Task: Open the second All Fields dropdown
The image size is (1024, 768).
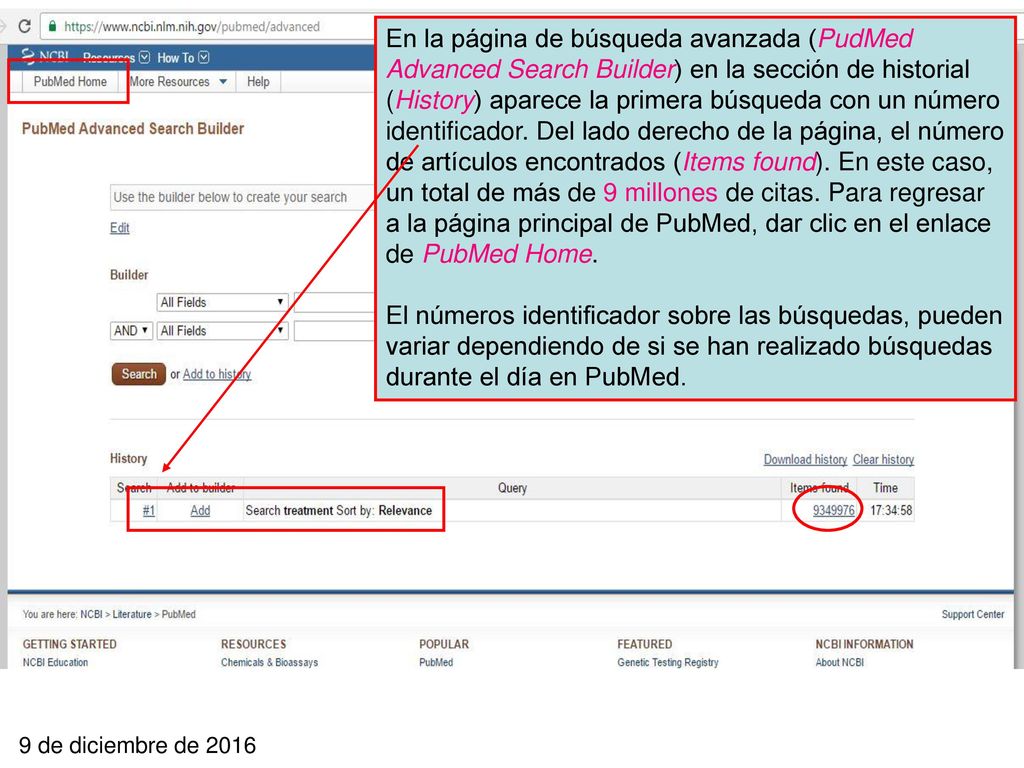Action: 222,330
